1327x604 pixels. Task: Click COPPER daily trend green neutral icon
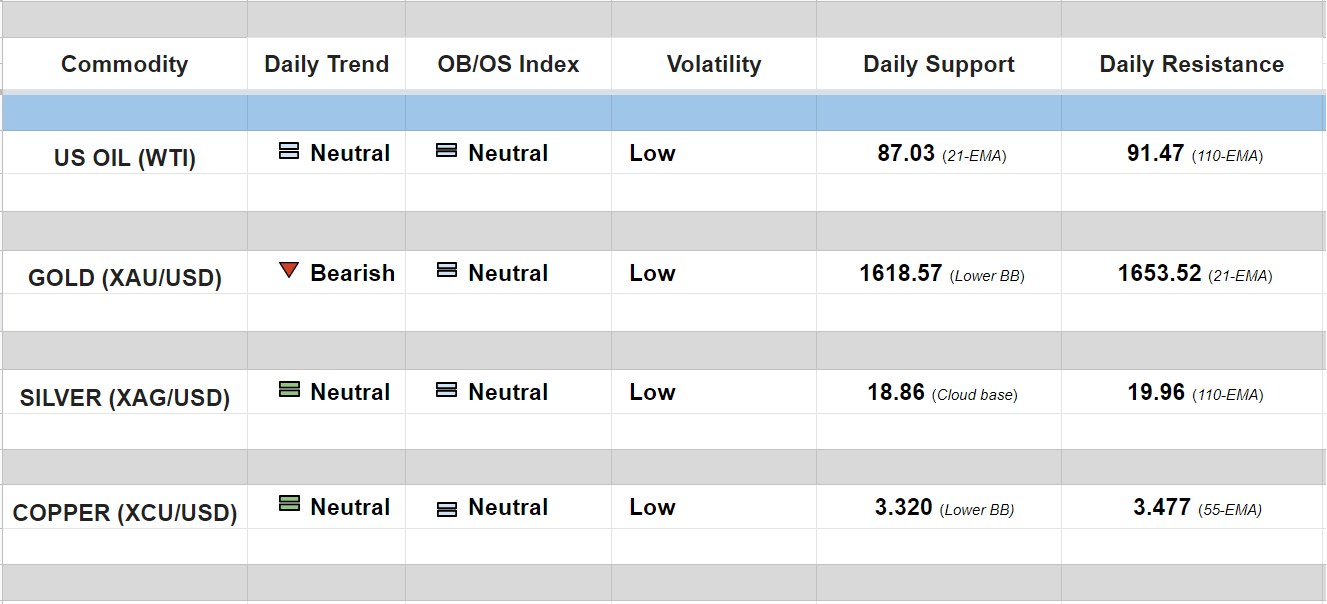coord(289,505)
